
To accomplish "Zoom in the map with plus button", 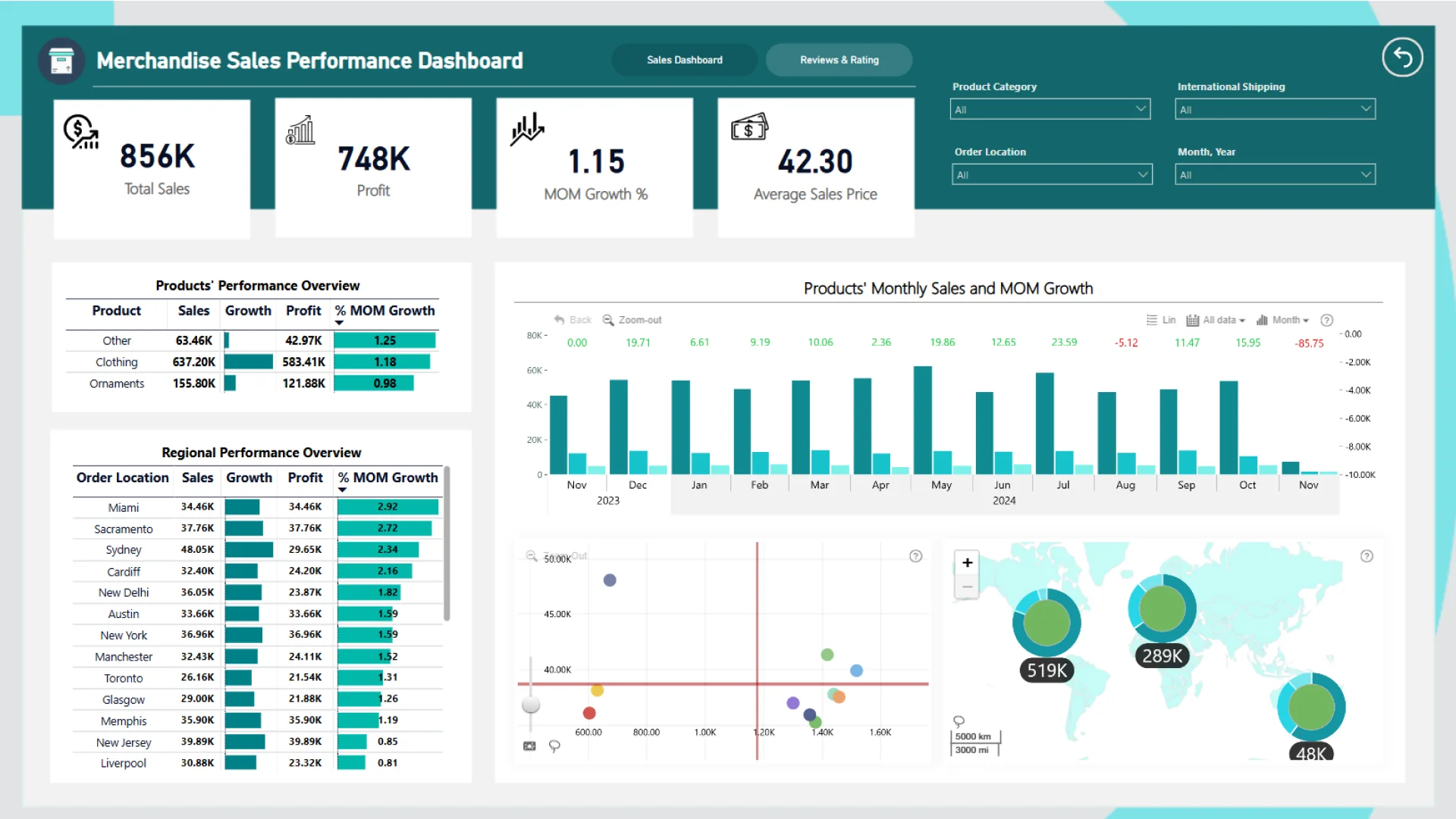I will point(967,563).
